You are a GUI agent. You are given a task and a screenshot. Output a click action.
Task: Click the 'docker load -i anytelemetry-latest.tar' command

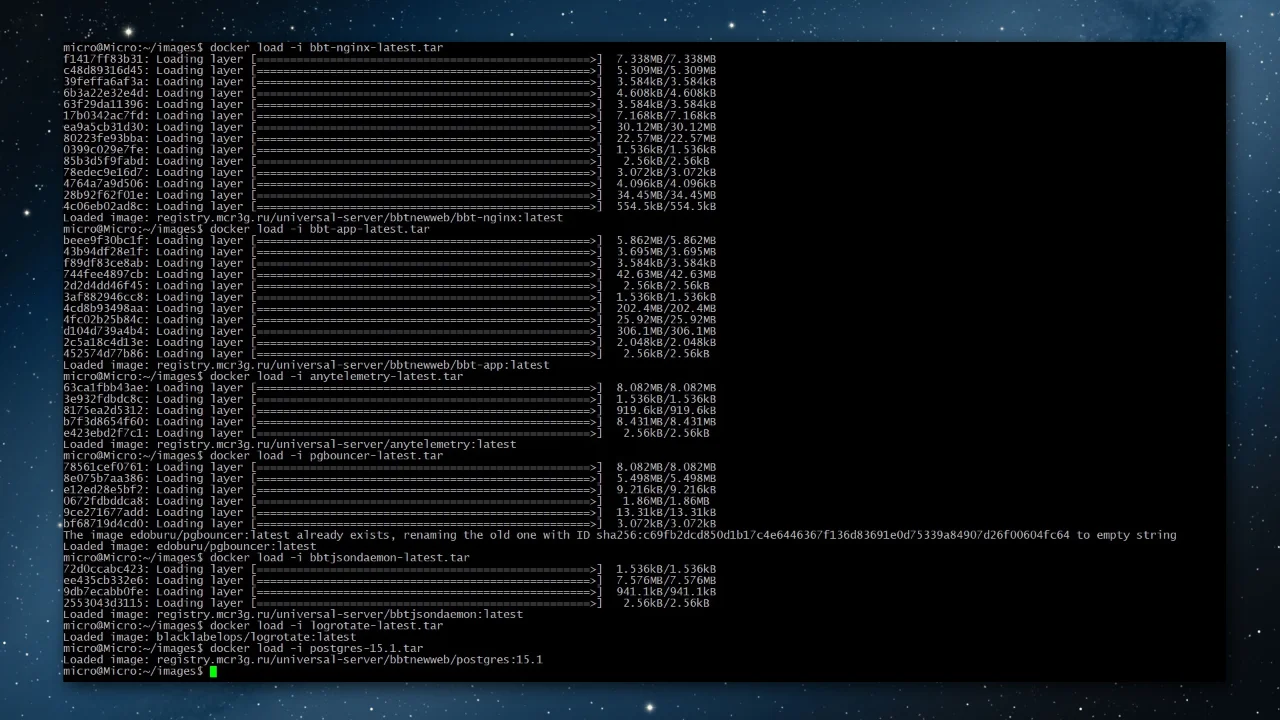pyautogui.click(x=336, y=376)
